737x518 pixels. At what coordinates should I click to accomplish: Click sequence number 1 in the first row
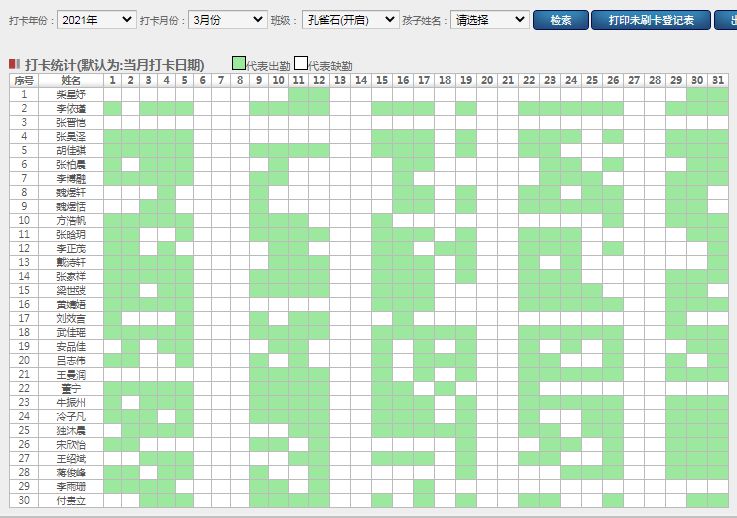click(24, 94)
